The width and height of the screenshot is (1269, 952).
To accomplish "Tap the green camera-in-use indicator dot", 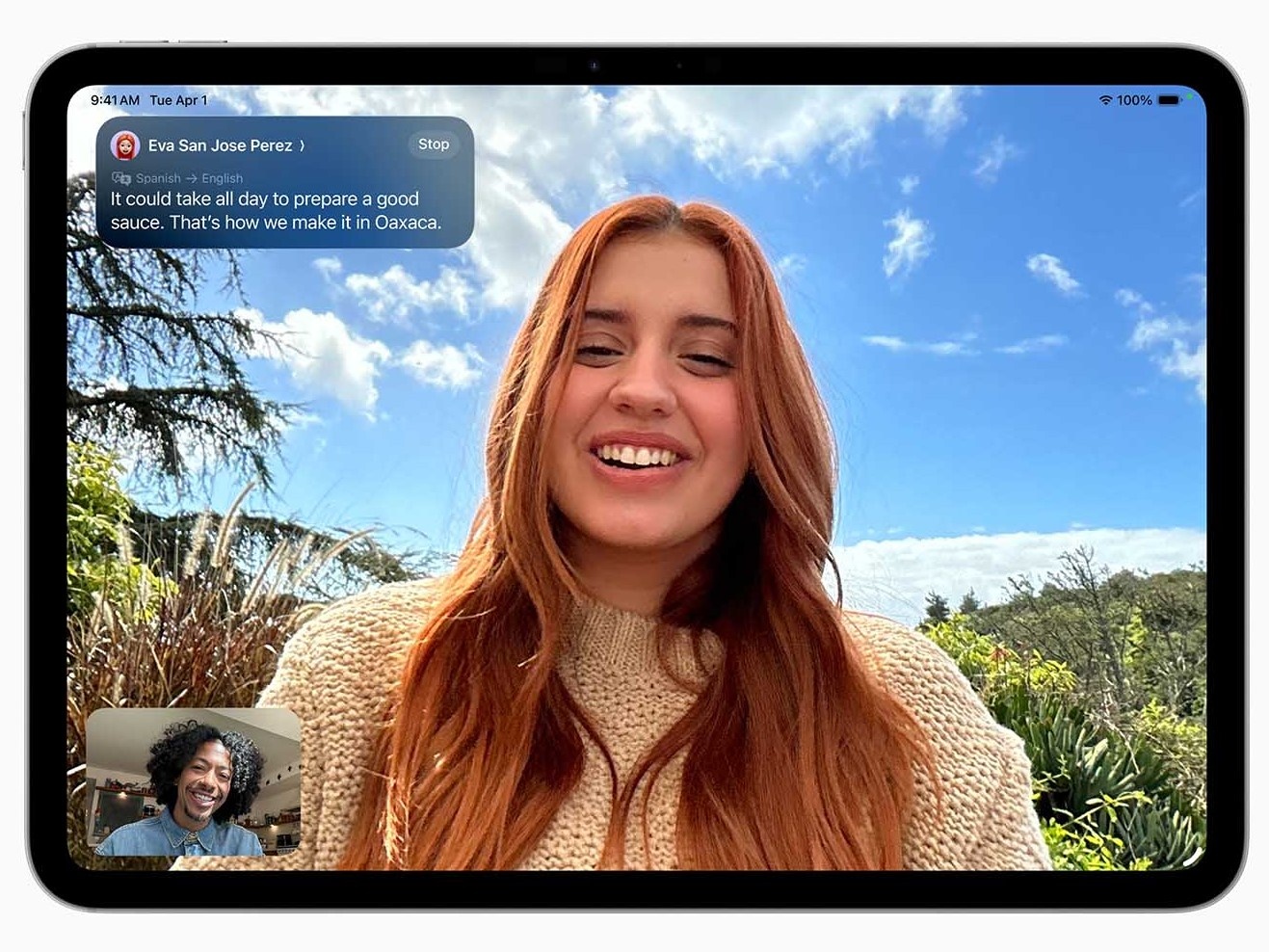I will (x=1189, y=97).
